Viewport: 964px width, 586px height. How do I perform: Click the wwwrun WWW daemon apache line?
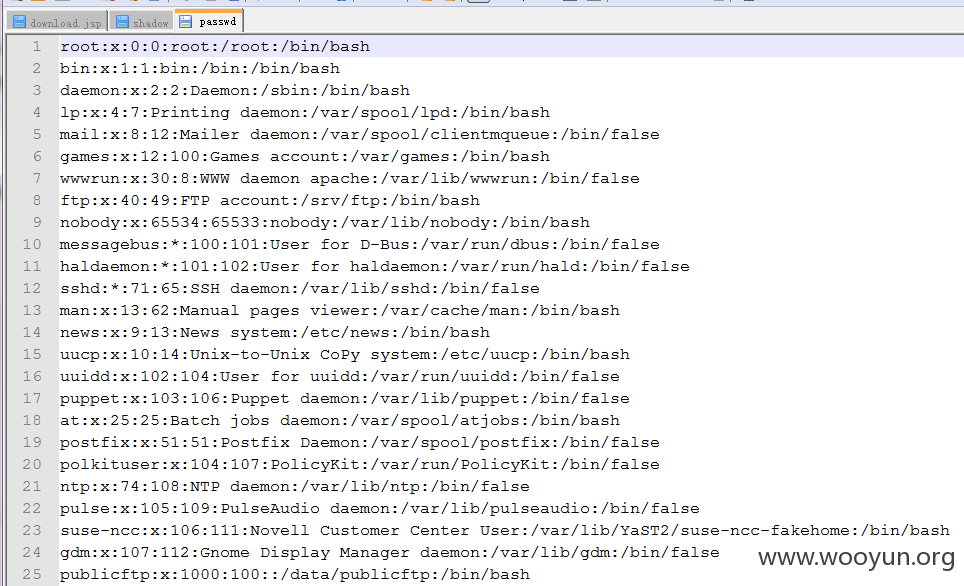(x=350, y=179)
